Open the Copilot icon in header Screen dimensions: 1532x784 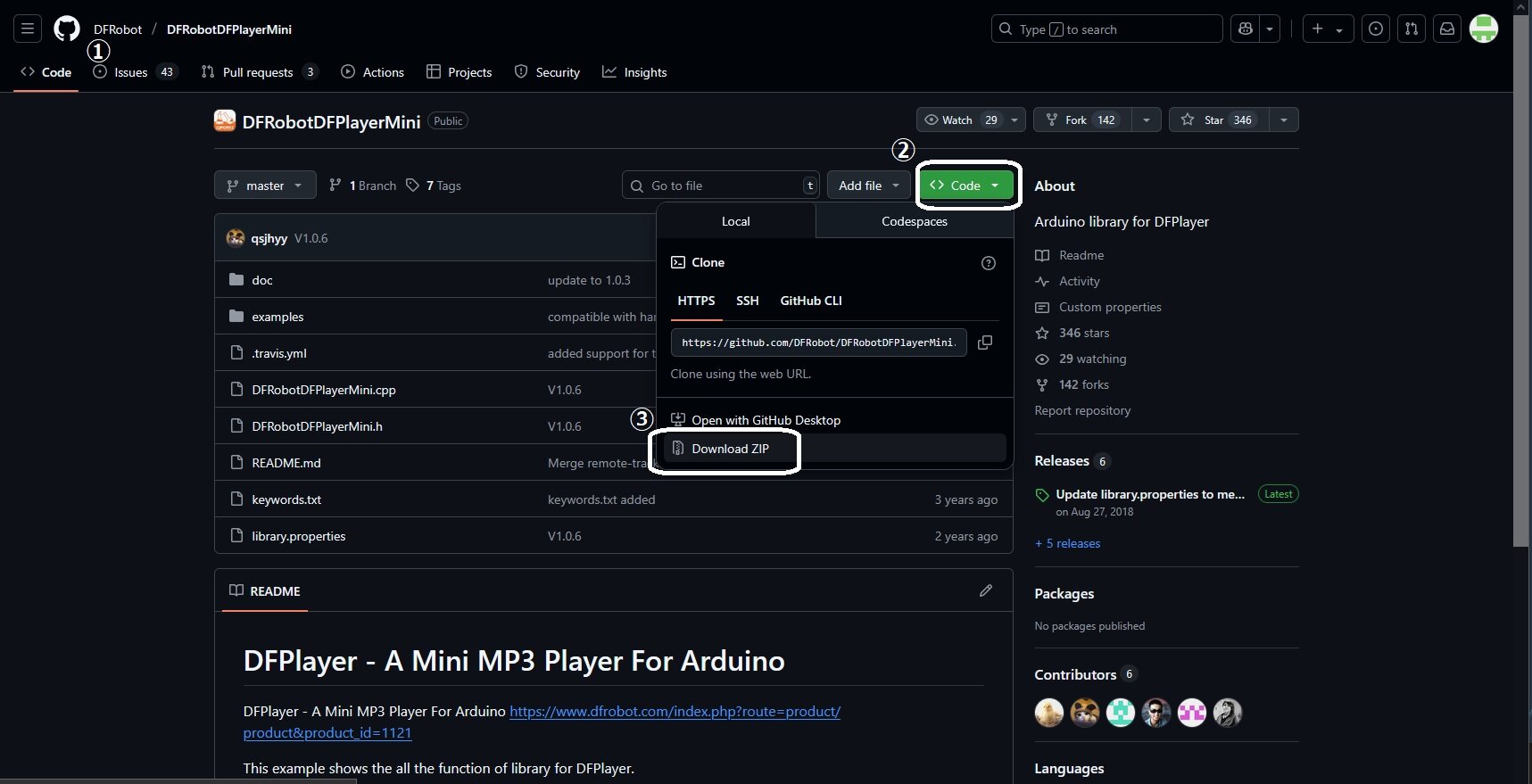coord(1246,29)
